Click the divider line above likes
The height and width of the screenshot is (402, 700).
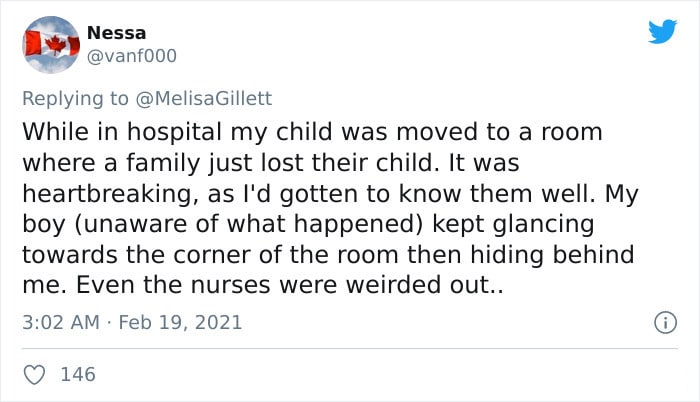coord(350,348)
